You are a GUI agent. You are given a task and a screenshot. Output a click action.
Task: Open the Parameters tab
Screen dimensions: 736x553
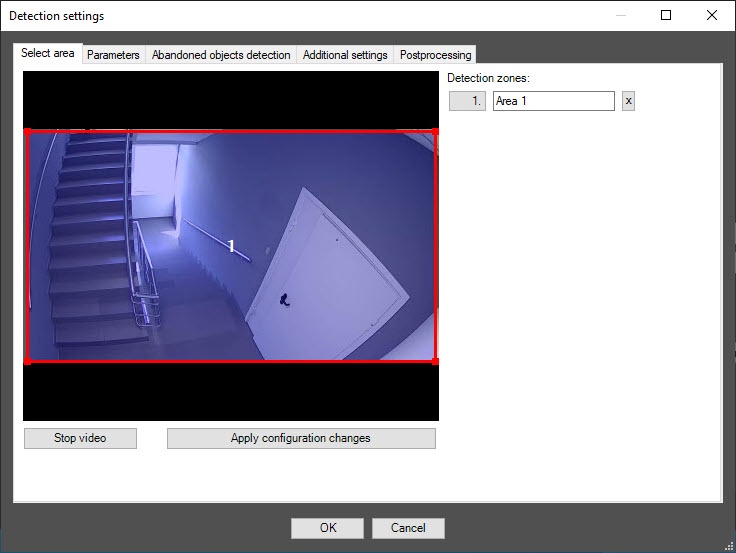113,55
